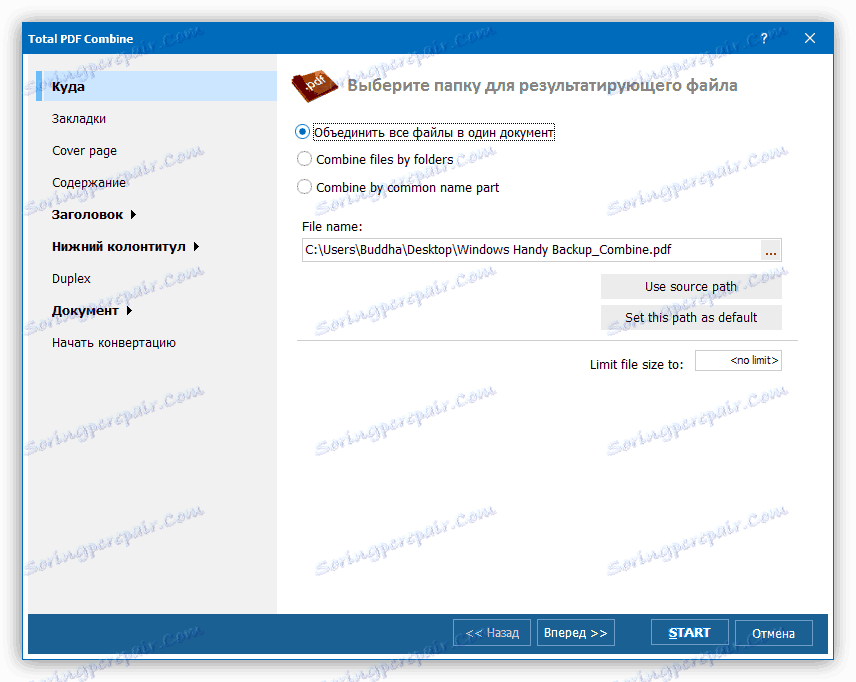856x682 pixels.
Task: Open the Нижний колонтитул section
Action: (118, 247)
